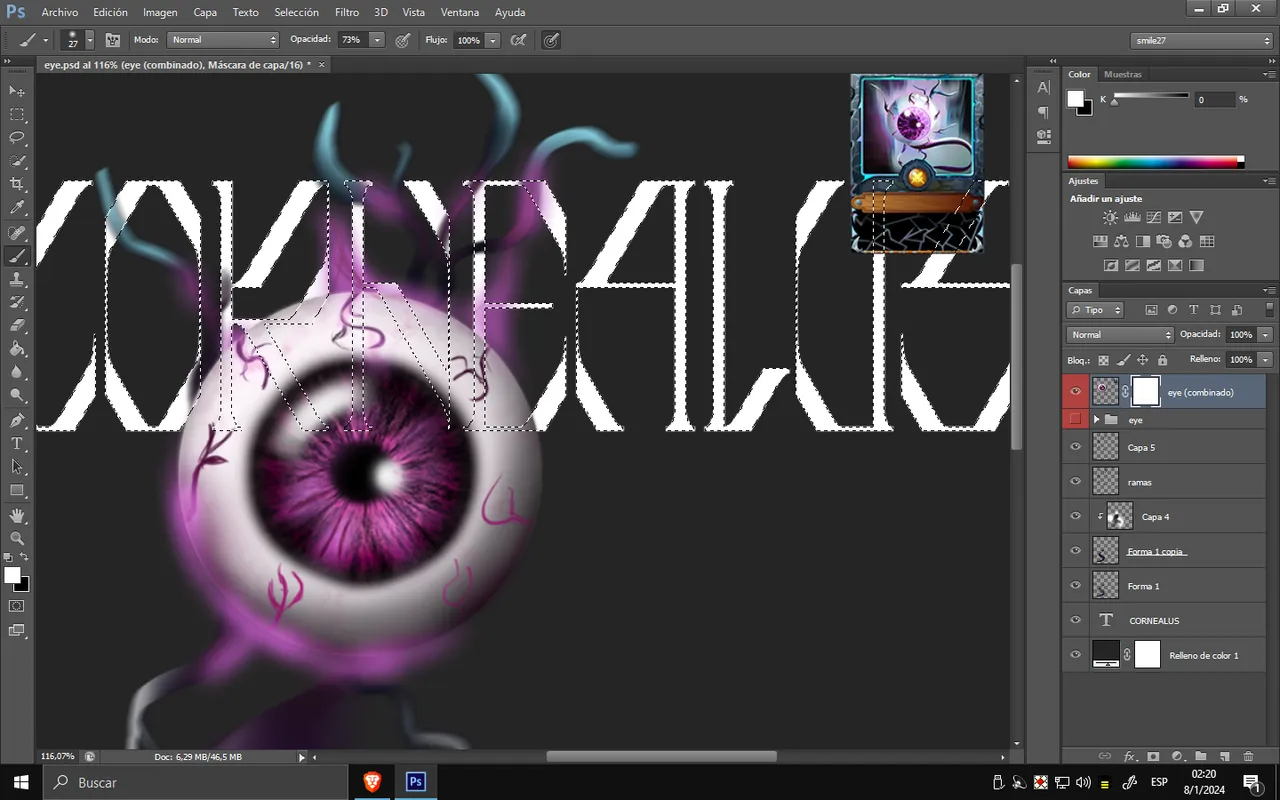Click the color spectrum ramp
The image size is (1280, 800).
point(1155,162)
